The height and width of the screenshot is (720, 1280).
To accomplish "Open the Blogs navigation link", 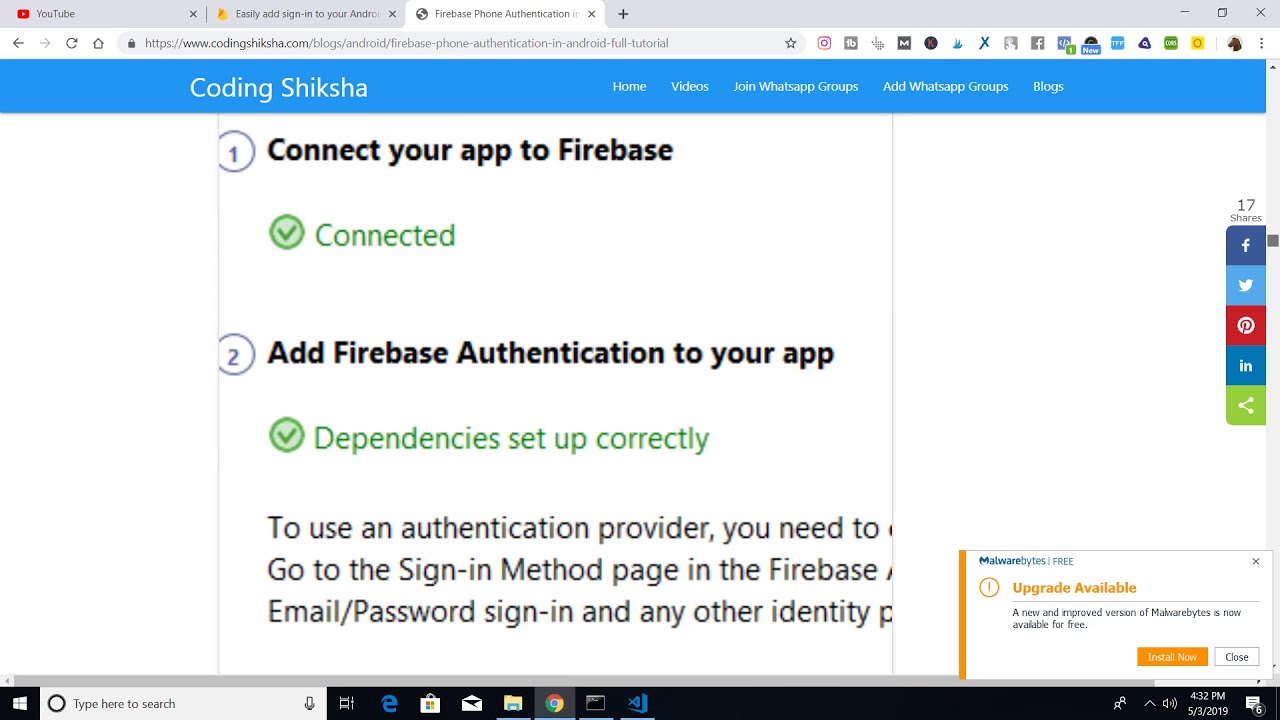I will point(1047,86).
